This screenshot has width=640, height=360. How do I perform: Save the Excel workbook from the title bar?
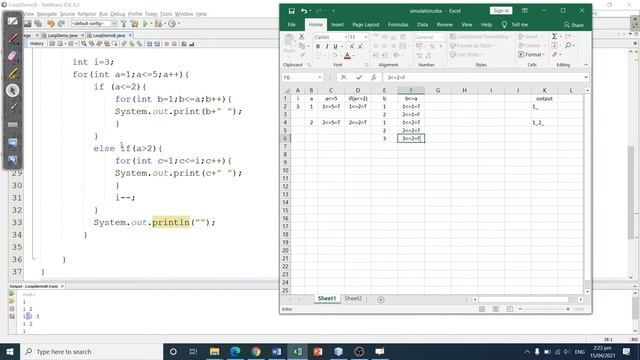tap(291, 11)
